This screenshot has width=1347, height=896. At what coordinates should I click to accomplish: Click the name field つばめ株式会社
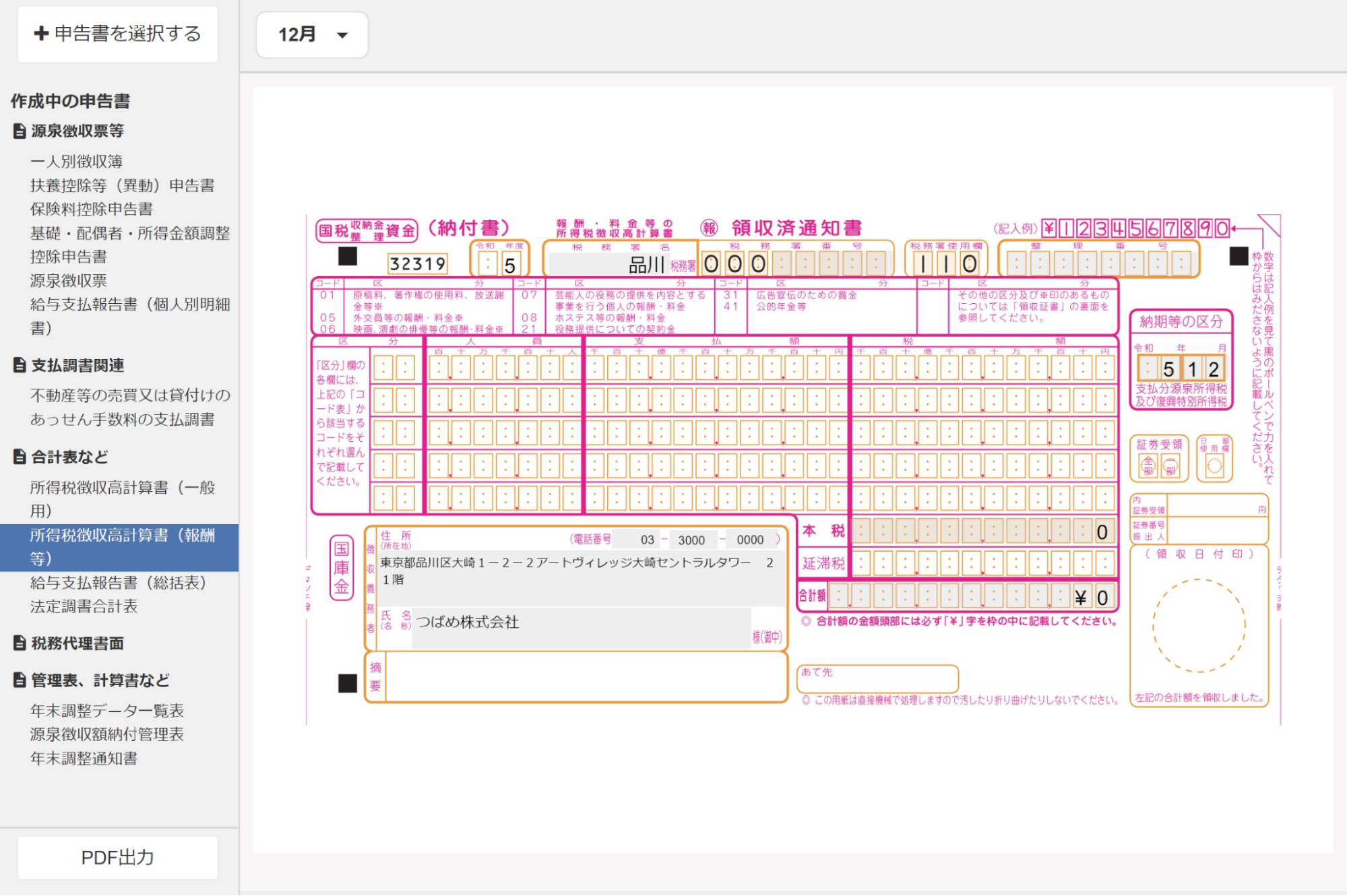[x=581, y=628]
